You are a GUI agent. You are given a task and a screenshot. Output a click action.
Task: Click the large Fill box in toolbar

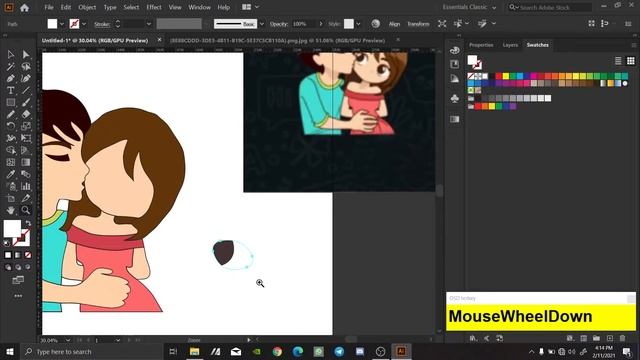click(x=12, y=228)
